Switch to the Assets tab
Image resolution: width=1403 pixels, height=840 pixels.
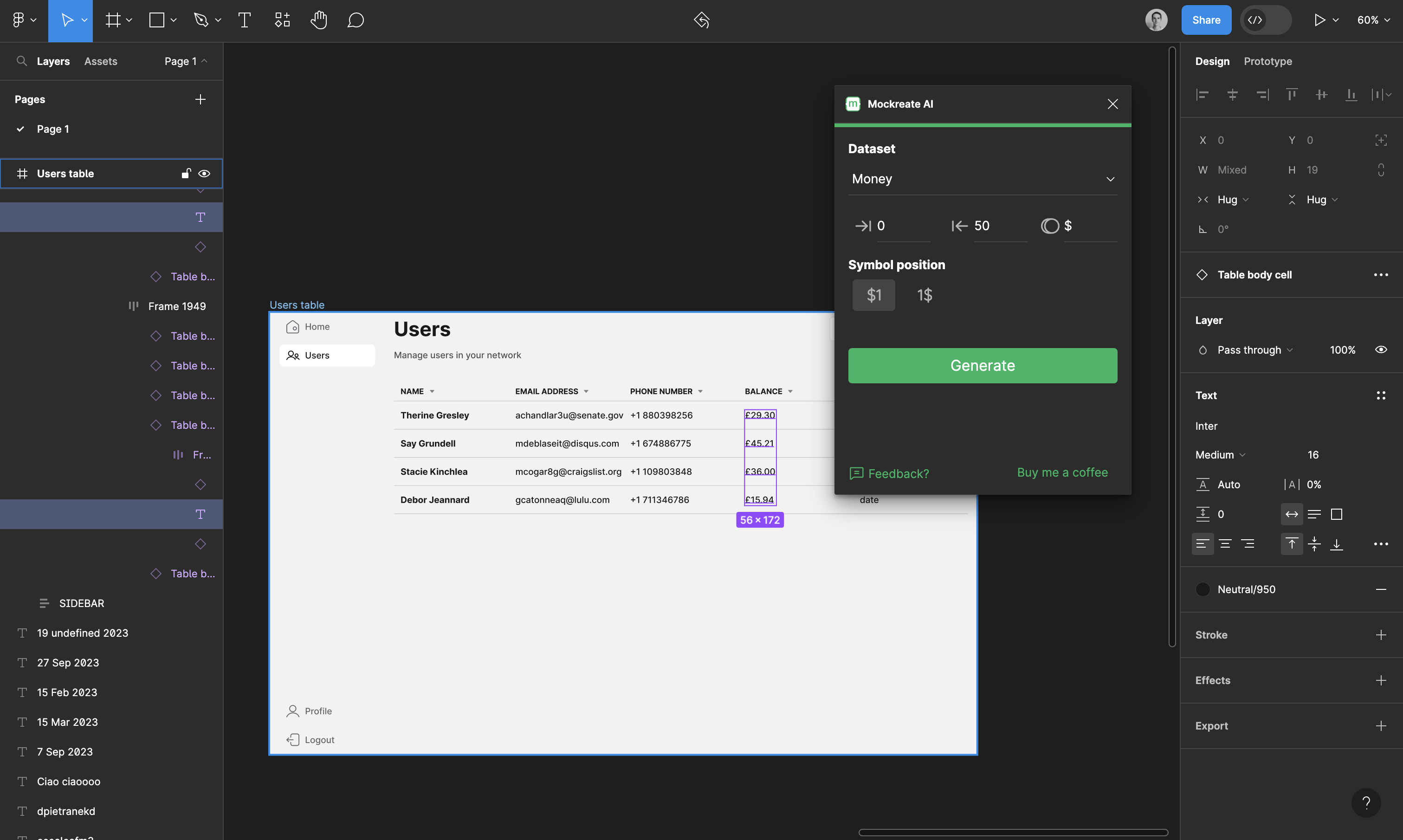point(101,61)
